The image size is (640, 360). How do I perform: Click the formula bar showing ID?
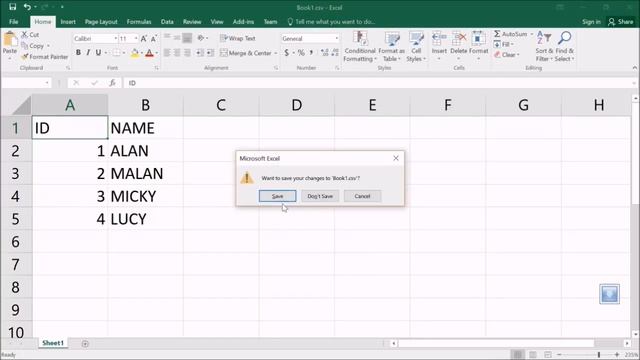click(380, 83)
